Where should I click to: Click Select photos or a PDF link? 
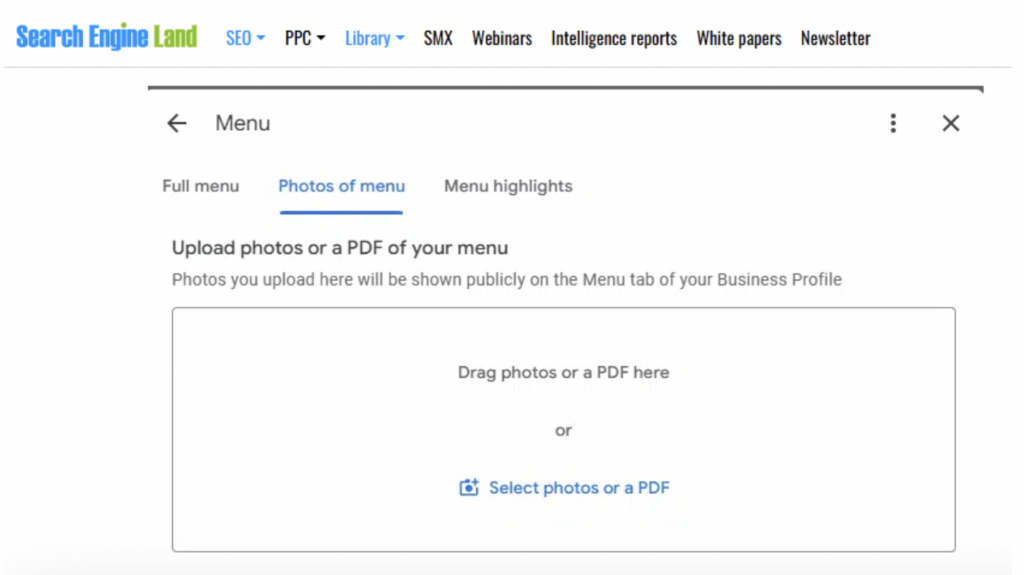click(x=578, y=488)
